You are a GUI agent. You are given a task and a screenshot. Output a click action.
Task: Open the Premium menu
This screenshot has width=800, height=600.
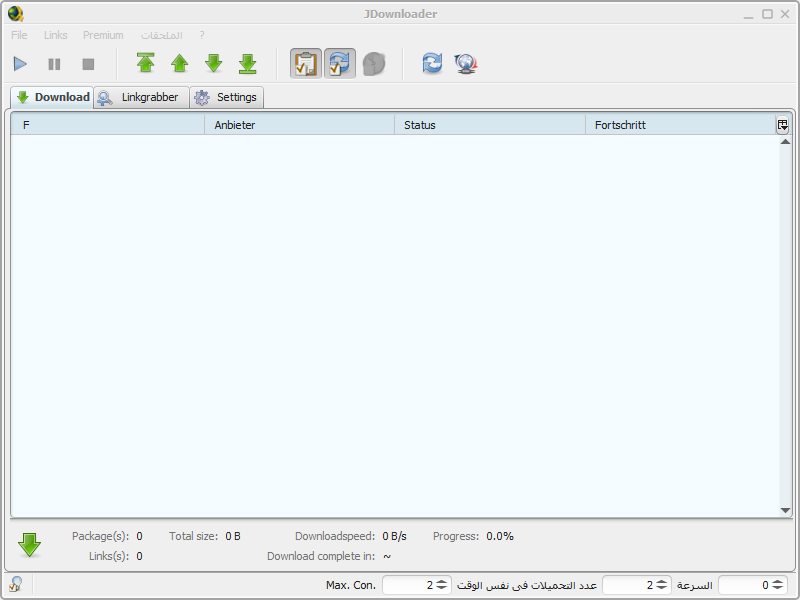point(103,35)
